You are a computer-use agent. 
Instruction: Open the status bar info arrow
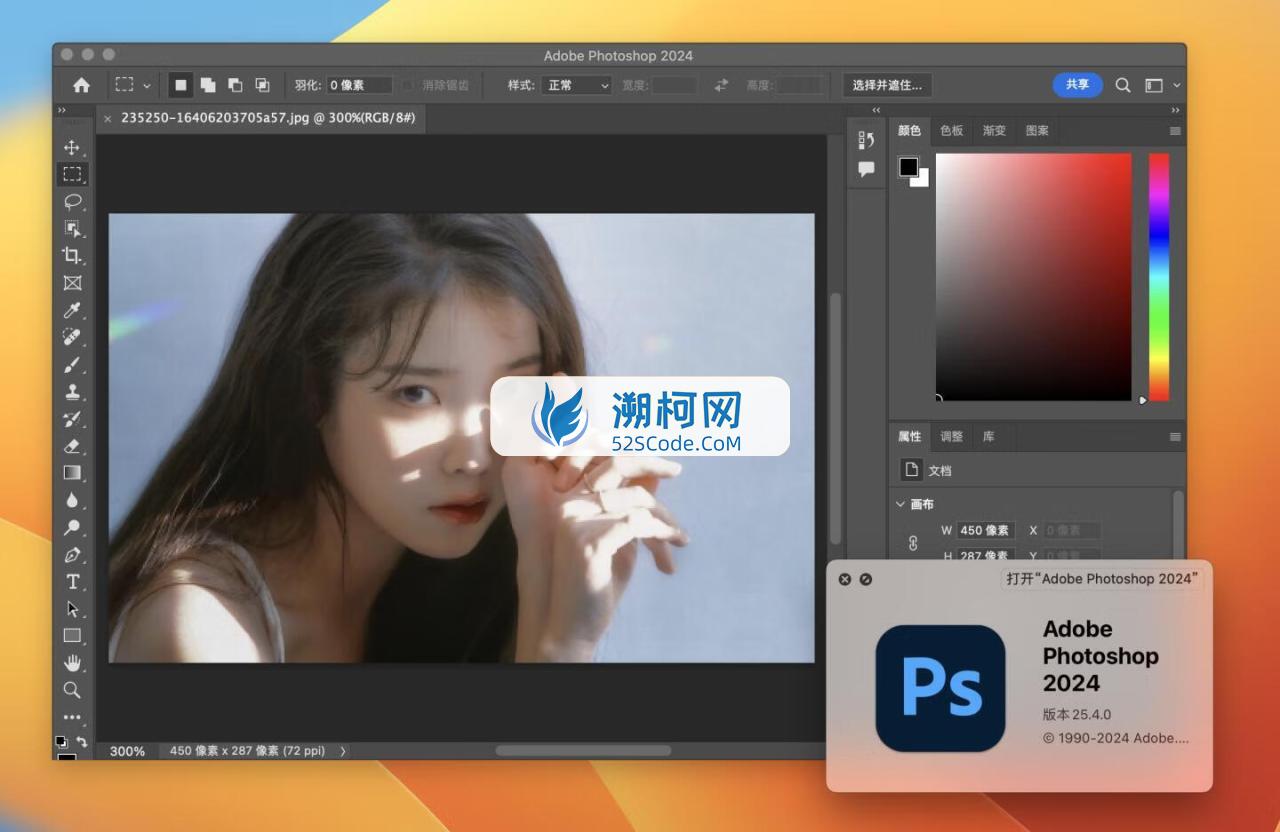pyautogui.click(x=343, y=750)
